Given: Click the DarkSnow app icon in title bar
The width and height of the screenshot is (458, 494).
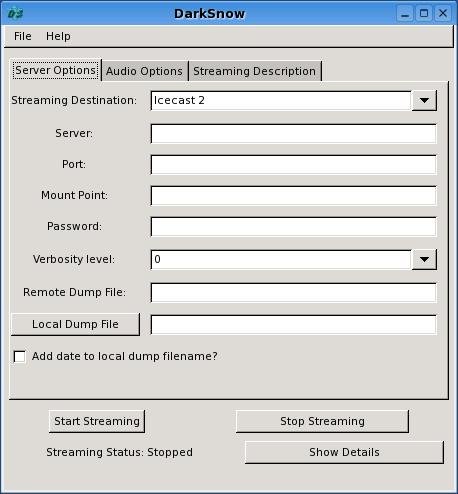Looking at the screenshot, I should click(x=15, y=14).
